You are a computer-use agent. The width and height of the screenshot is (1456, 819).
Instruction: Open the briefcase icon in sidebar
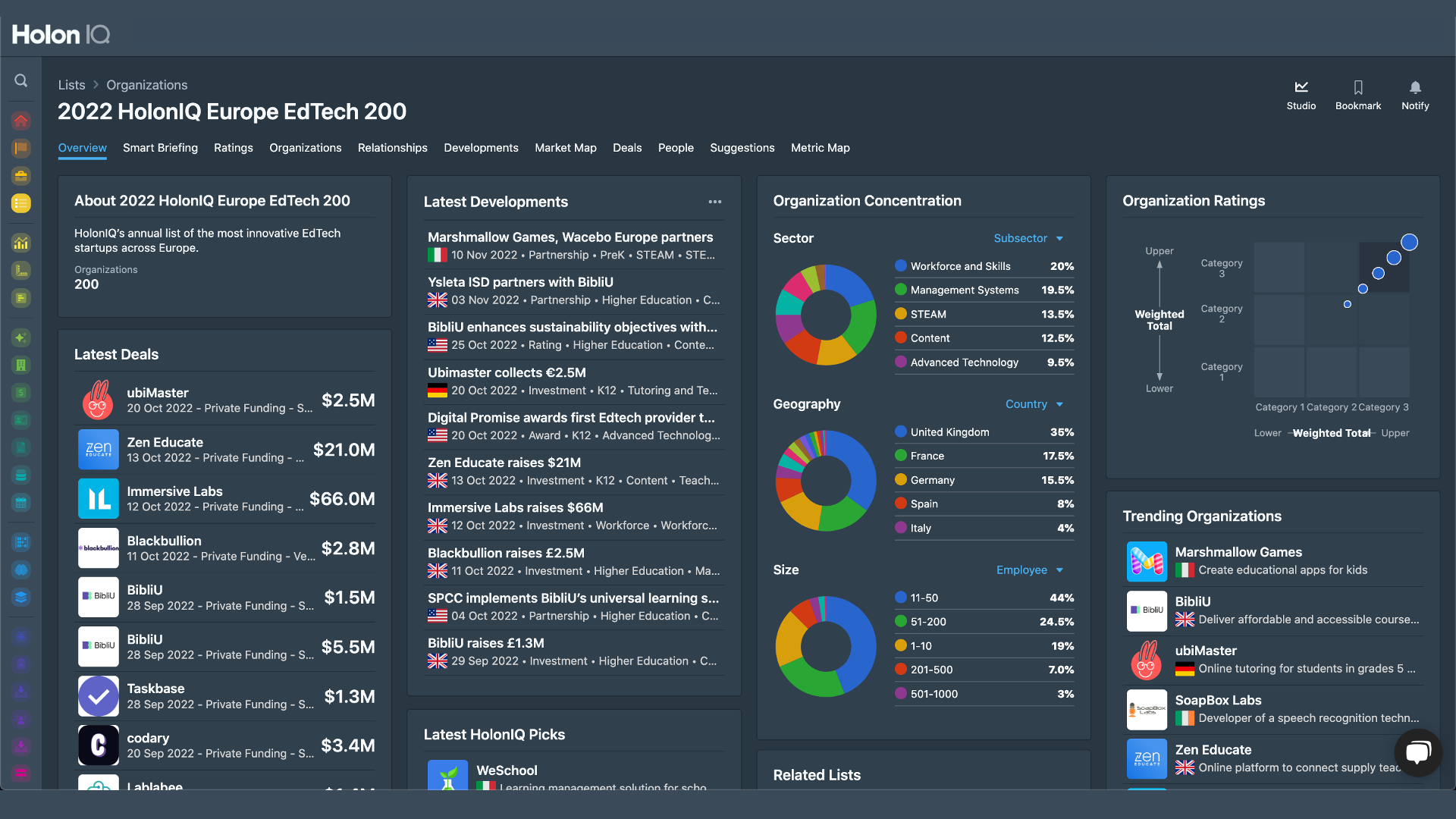pyautogui.click(x=21, y=176)
